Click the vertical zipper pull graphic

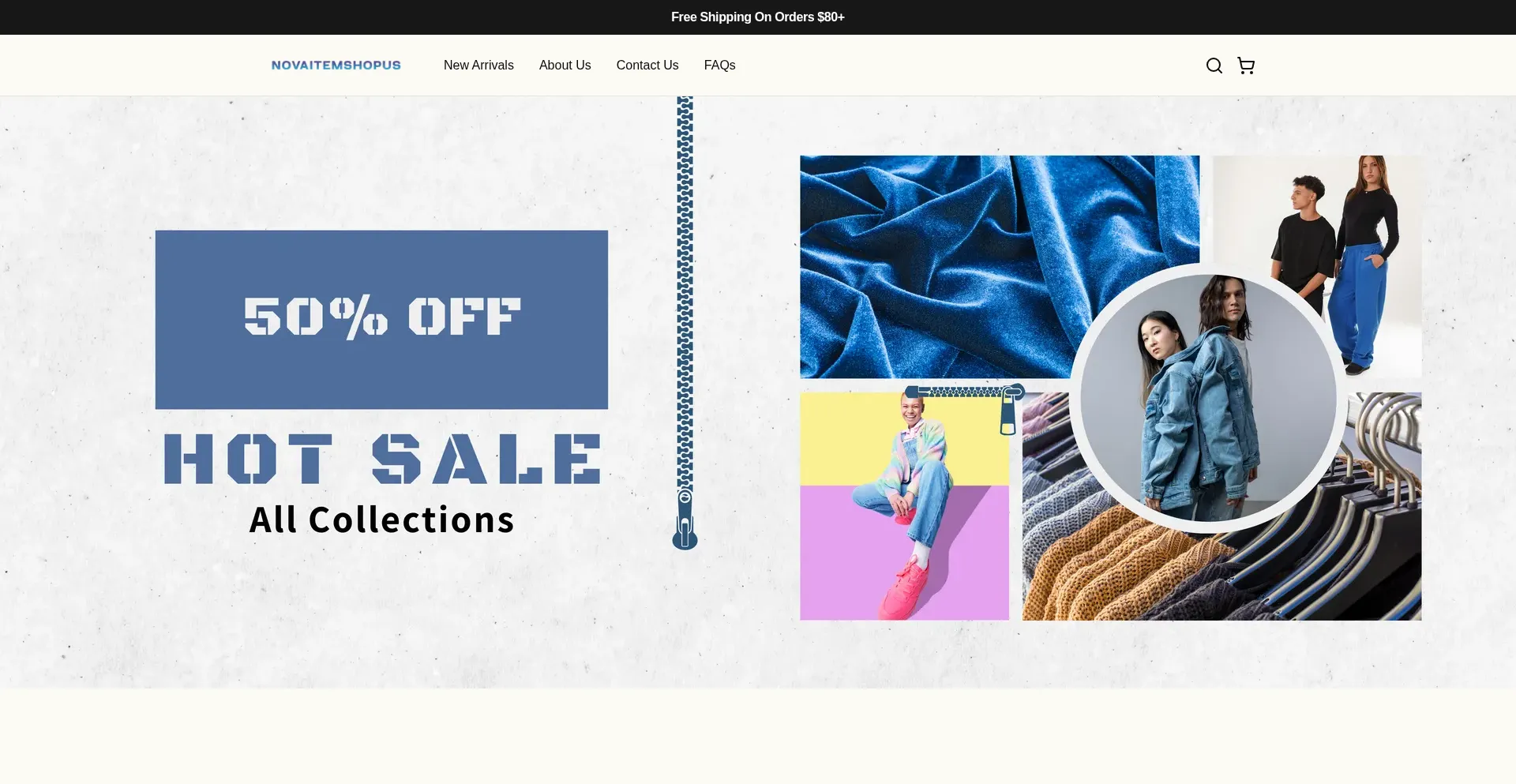pos(685,520)
